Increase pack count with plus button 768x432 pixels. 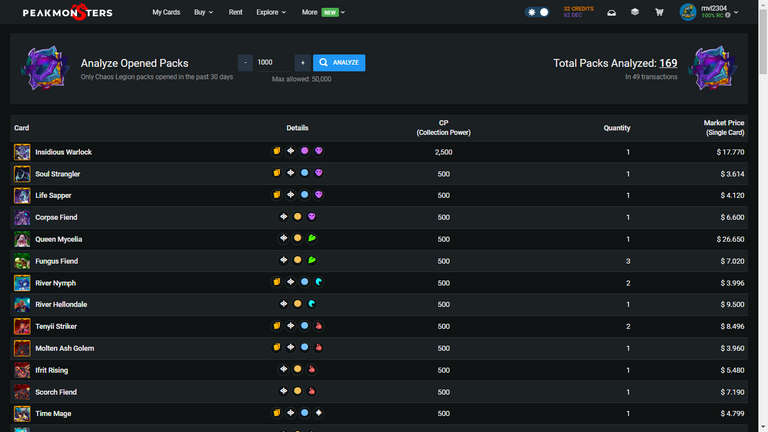303,63
